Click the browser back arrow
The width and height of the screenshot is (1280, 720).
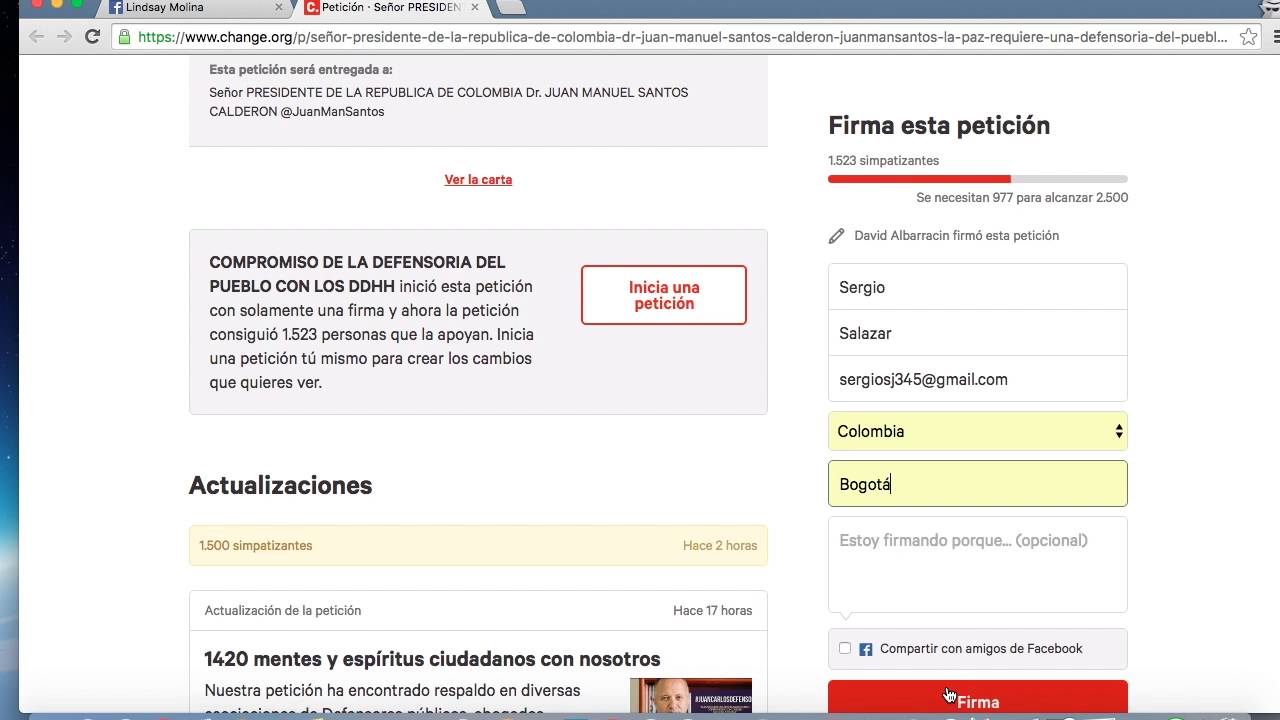click(x=37, y=37)
